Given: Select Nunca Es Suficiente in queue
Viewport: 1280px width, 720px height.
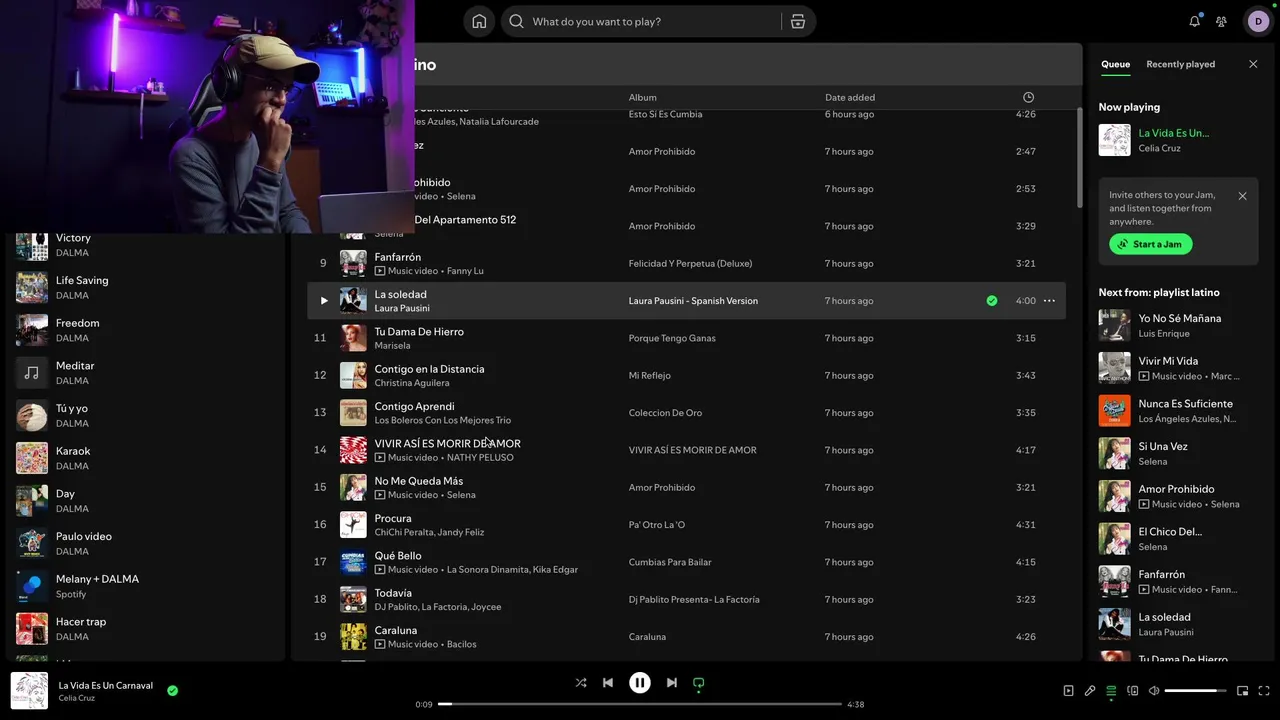Looking at the screenshot, I should 1178,411.
